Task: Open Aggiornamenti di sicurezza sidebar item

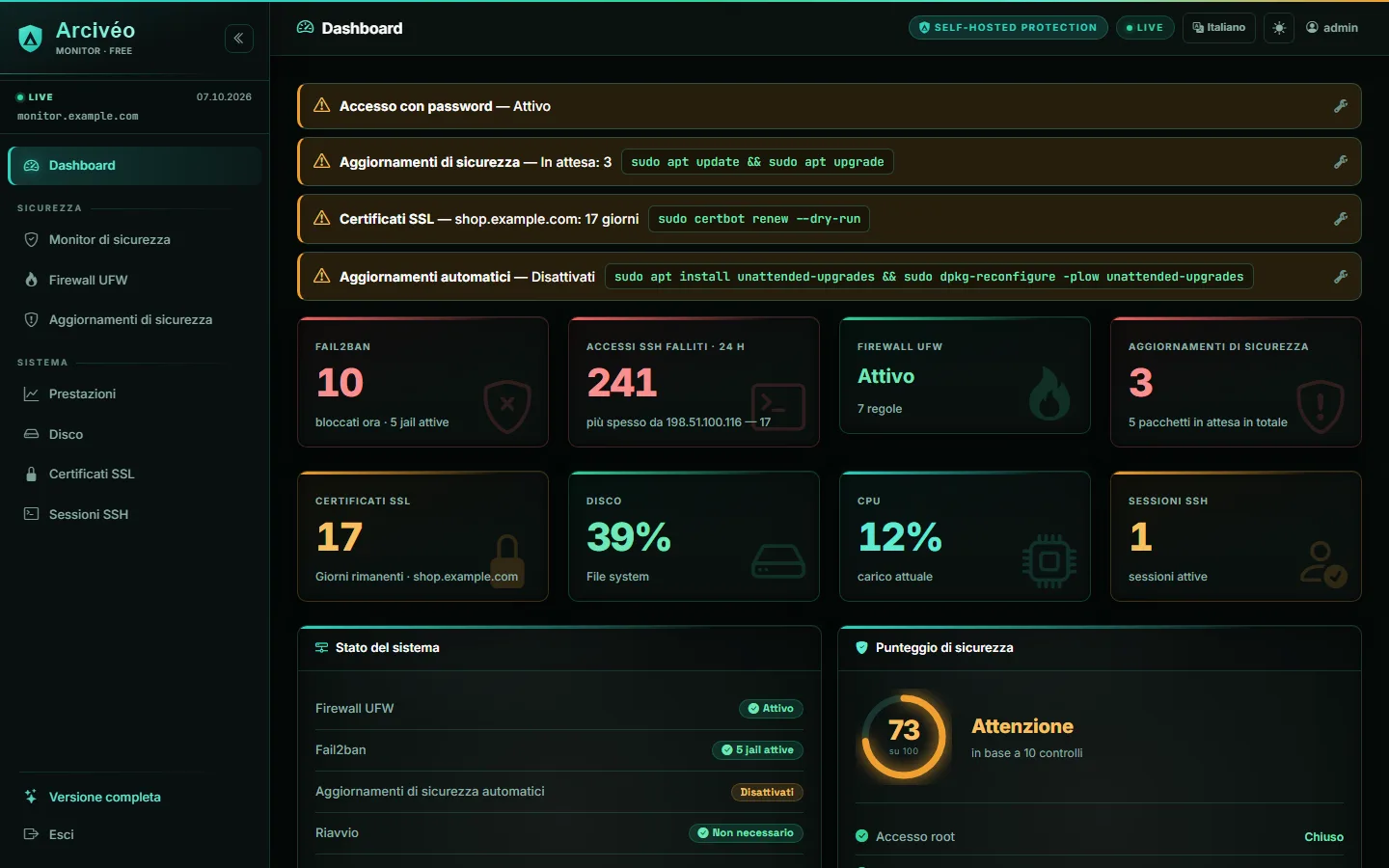Action: (135, 320)
